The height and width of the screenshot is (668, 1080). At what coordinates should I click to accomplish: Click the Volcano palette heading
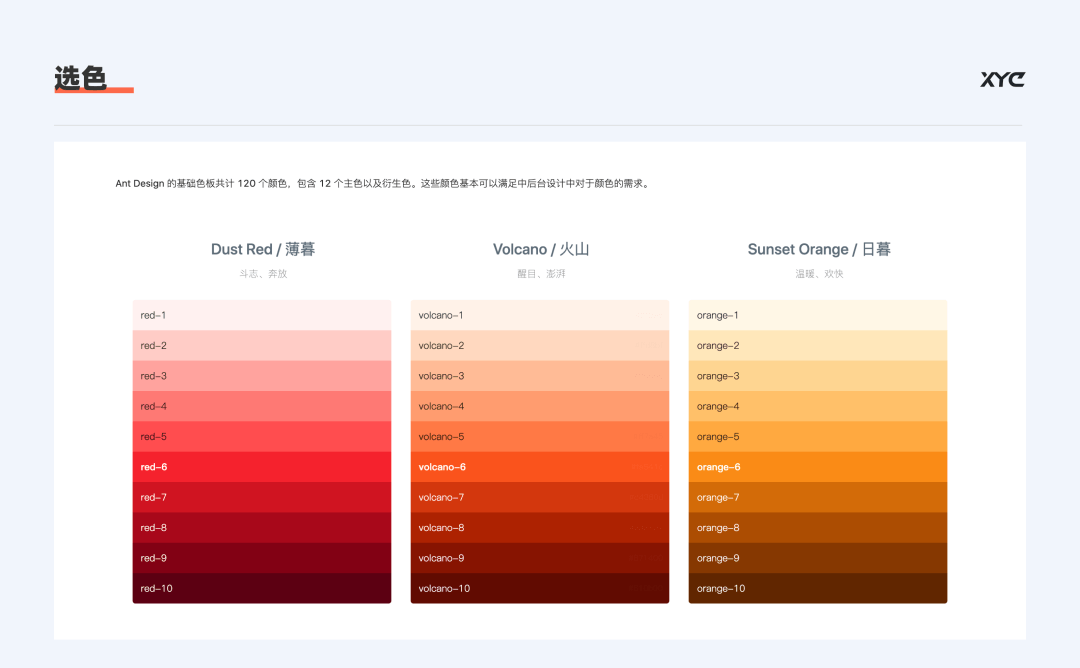(541, 249)
